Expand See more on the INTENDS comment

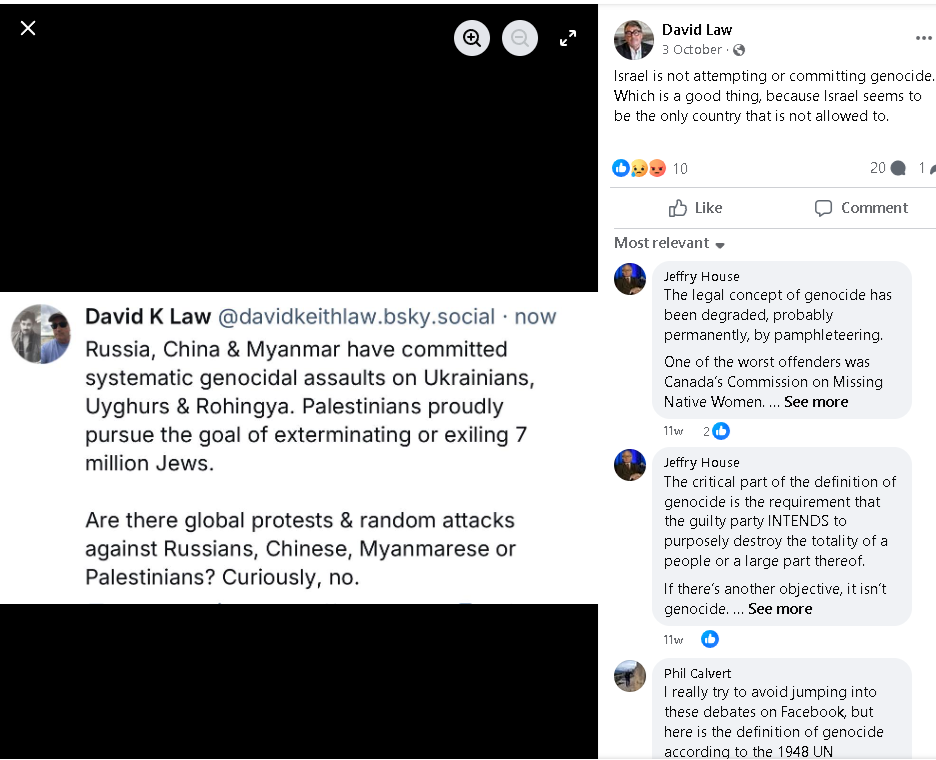pos(780,609)
